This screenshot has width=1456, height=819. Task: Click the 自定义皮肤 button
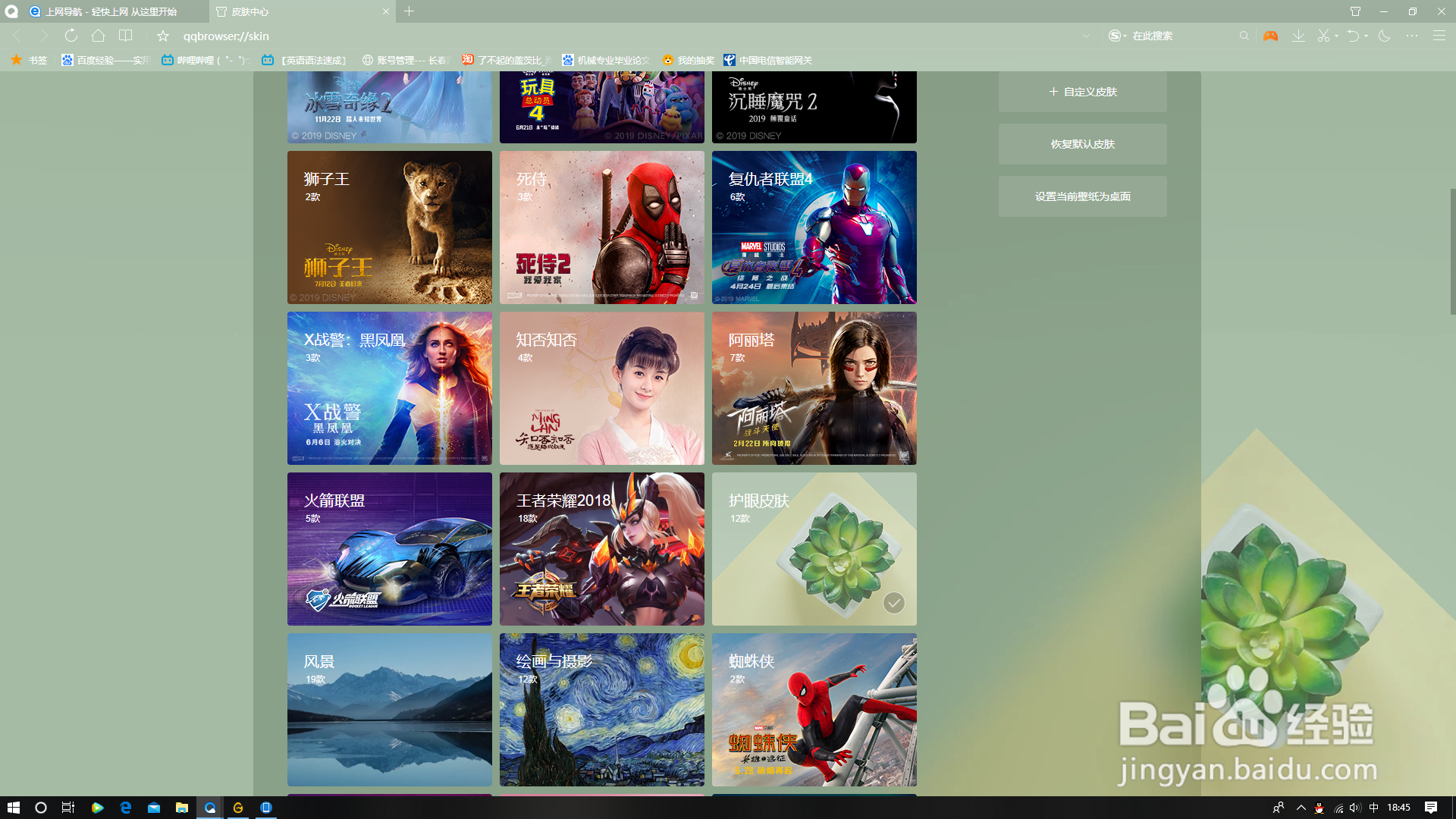pos(1082,92)
